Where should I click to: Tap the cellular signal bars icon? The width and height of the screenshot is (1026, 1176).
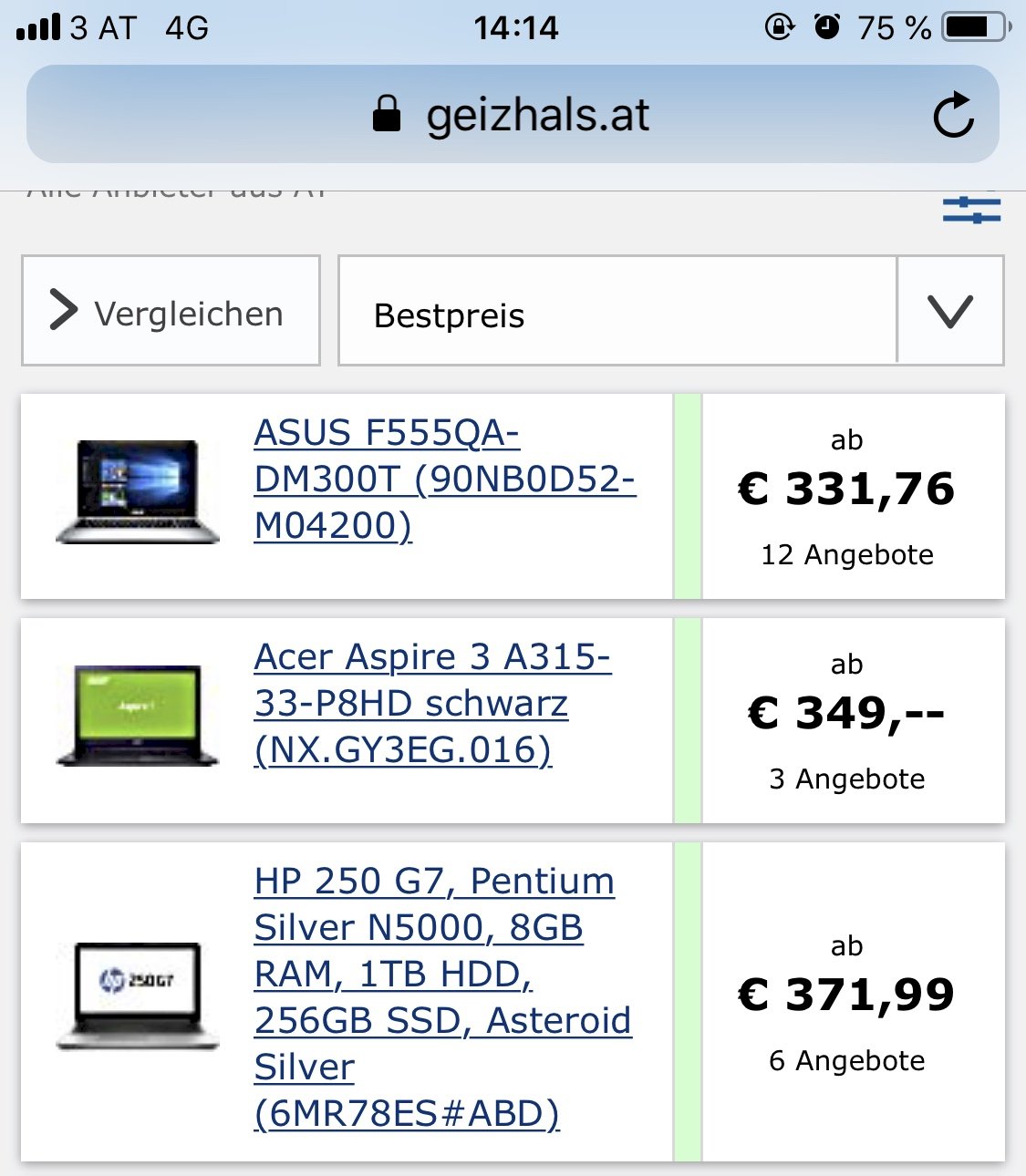38,27
